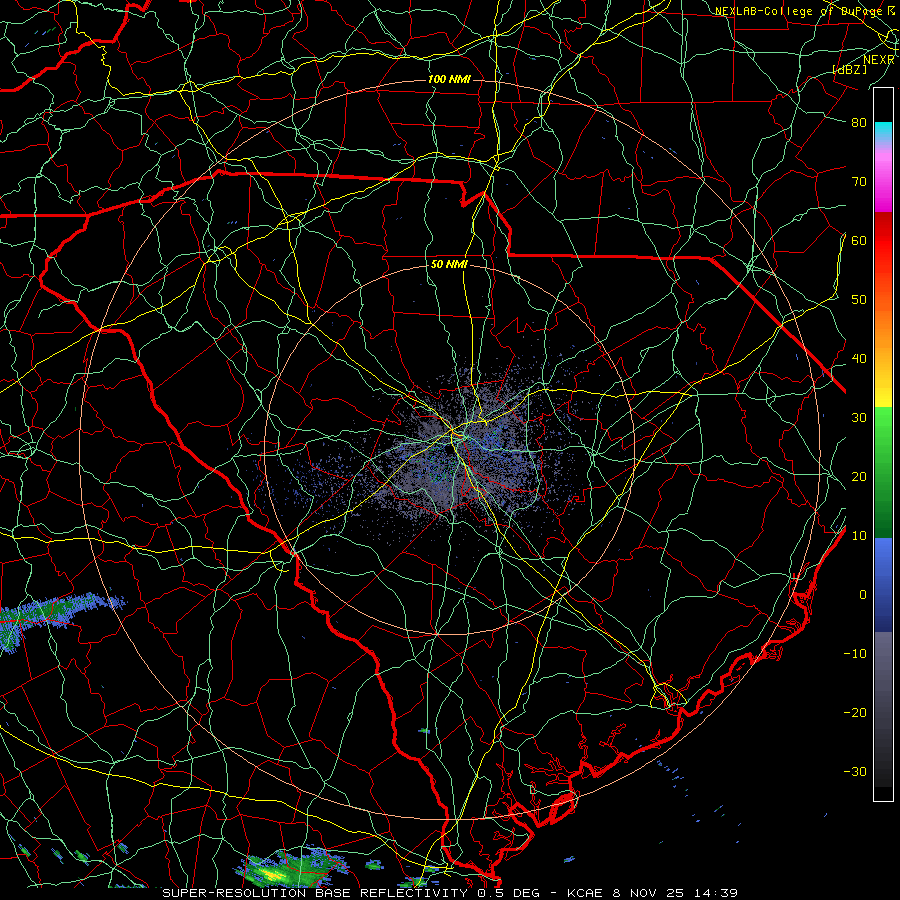Click the 50 NMI range ring label

(449, 265)
